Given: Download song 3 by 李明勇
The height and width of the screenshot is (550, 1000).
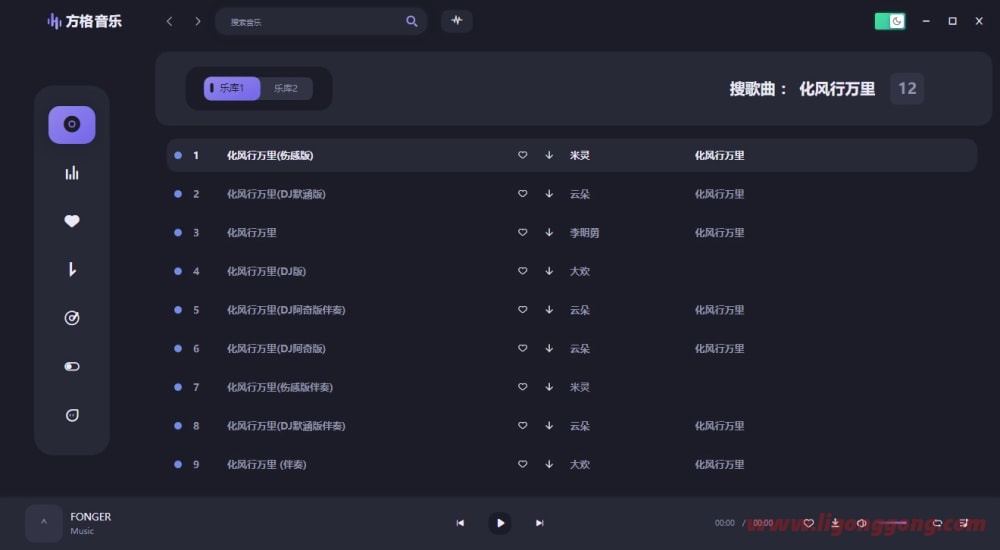Looking at the screenshot, I should coord(549,233).
